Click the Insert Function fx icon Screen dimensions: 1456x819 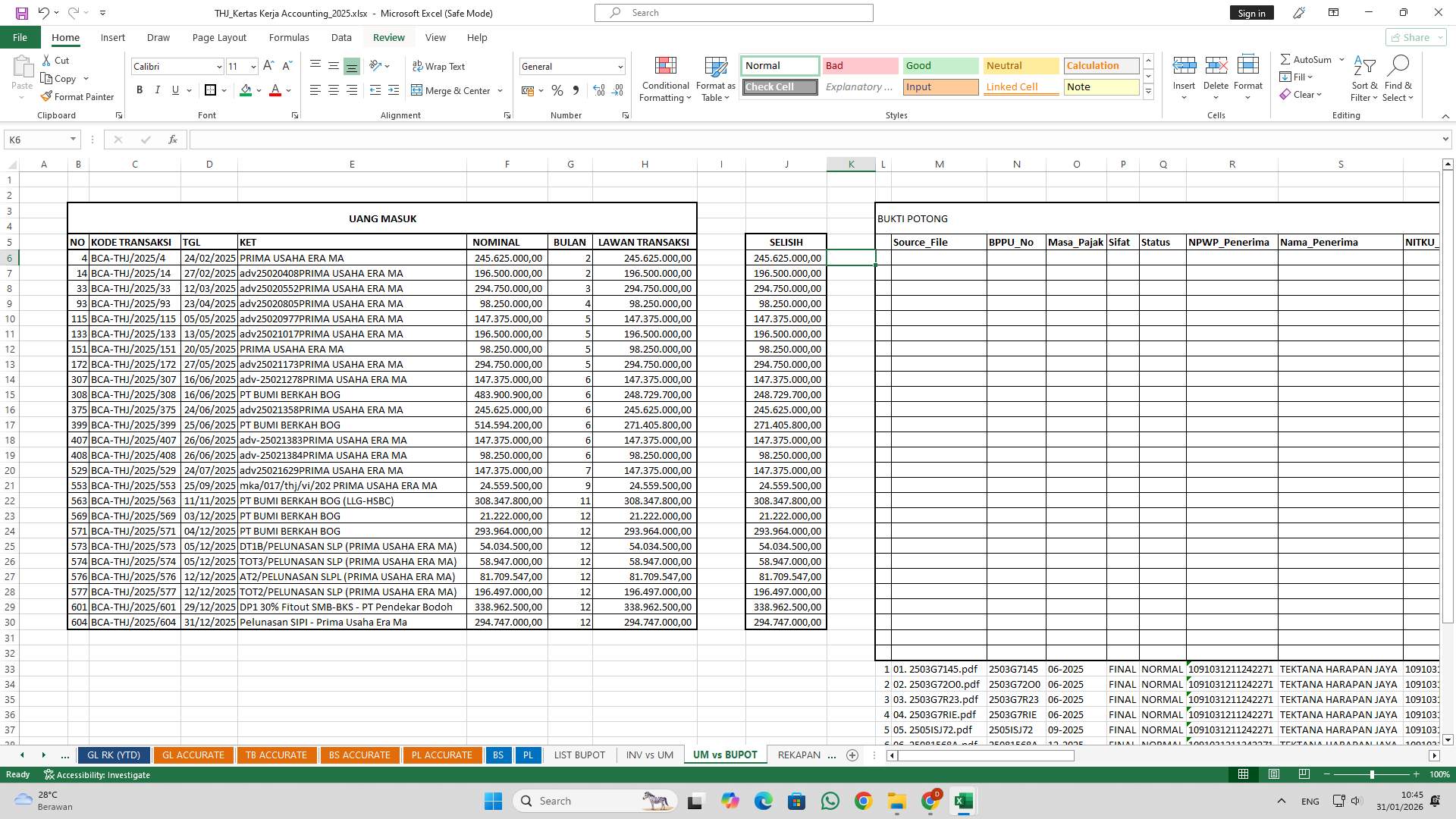(173, 140)
